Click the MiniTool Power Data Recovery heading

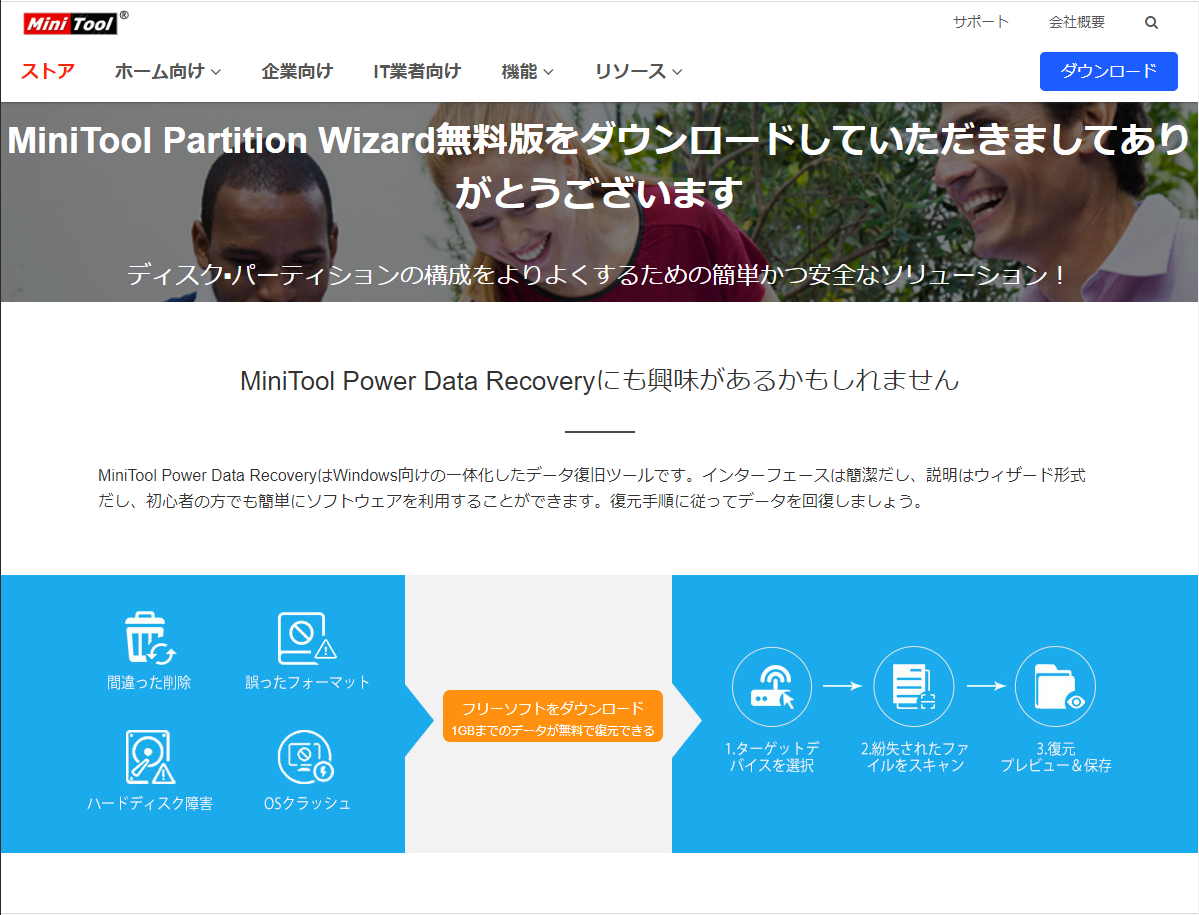600,380
